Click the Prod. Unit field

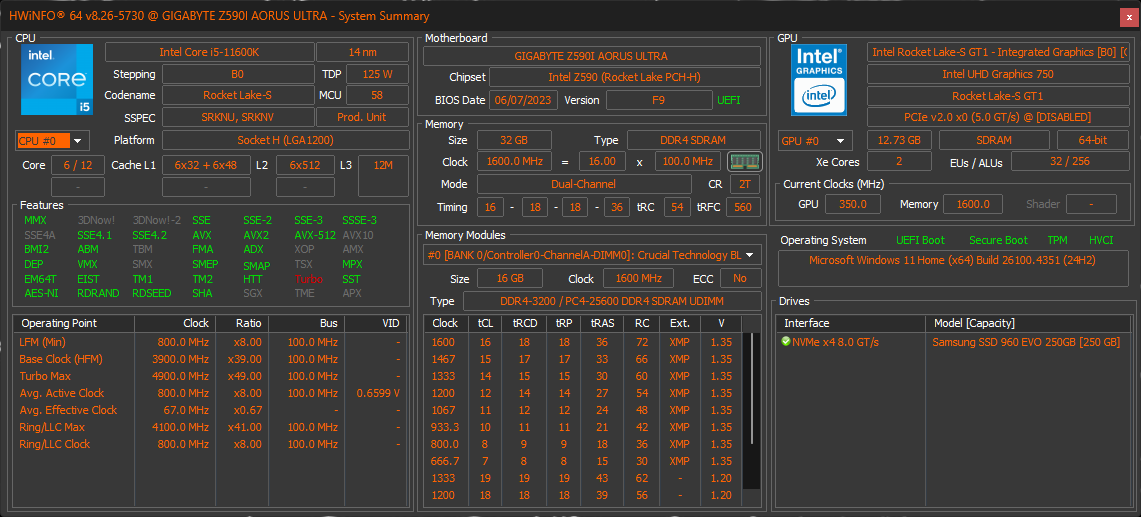[362, 117]
